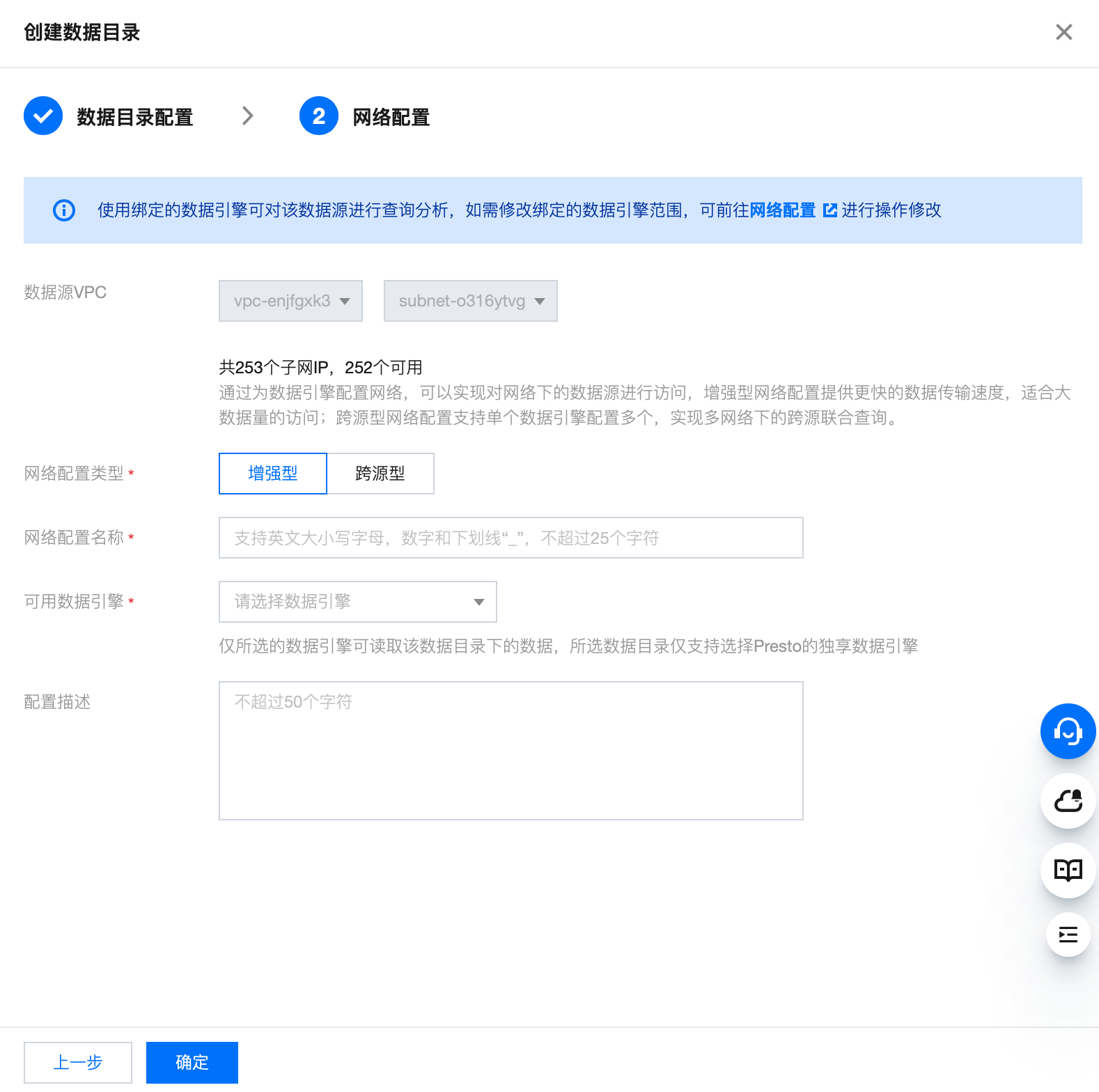The height and width of the screenshot is (1092, 1099).
Task: Follow the 网络配置 link in banner
Action: [783, 210]
